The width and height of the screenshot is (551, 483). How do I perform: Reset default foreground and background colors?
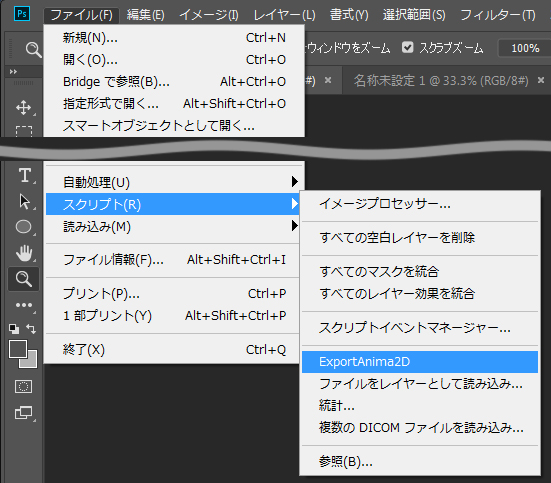[x=14, y=329]
